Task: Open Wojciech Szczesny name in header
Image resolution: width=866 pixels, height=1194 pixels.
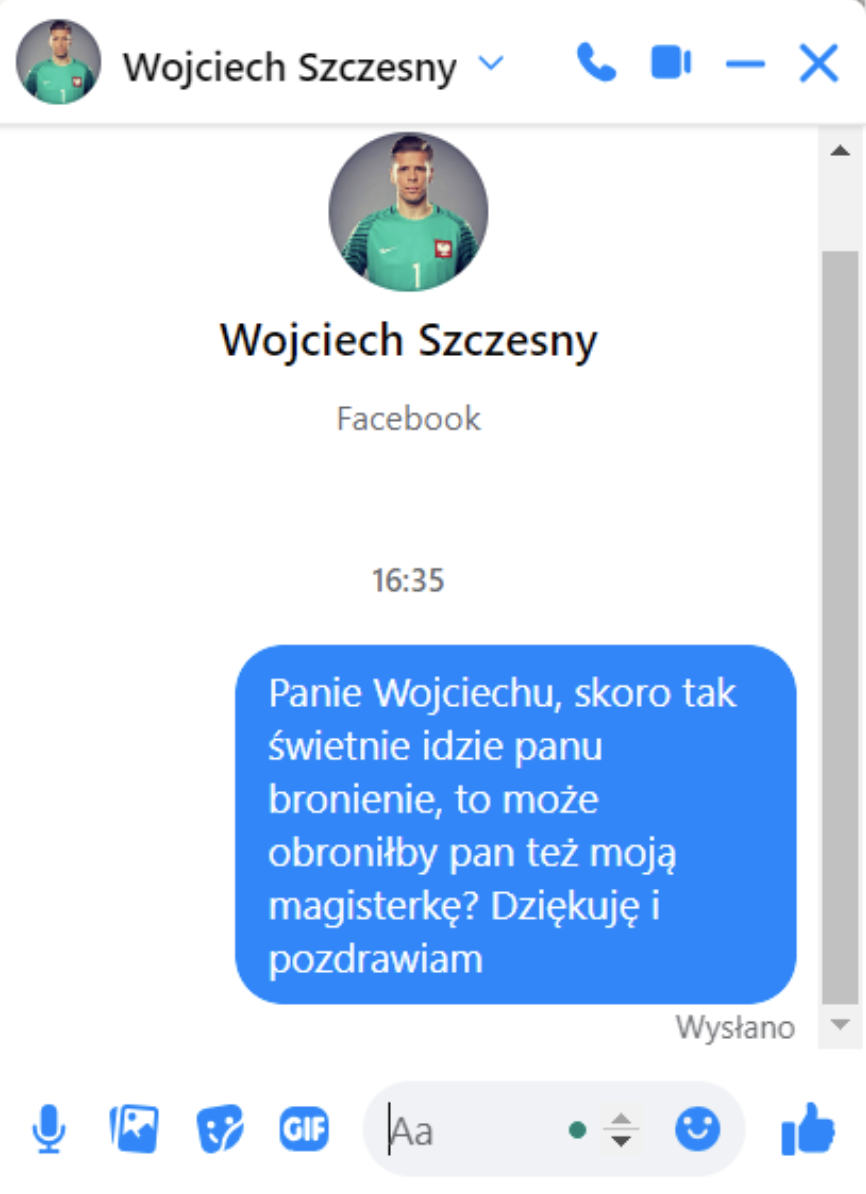Action: coord(290,67)
